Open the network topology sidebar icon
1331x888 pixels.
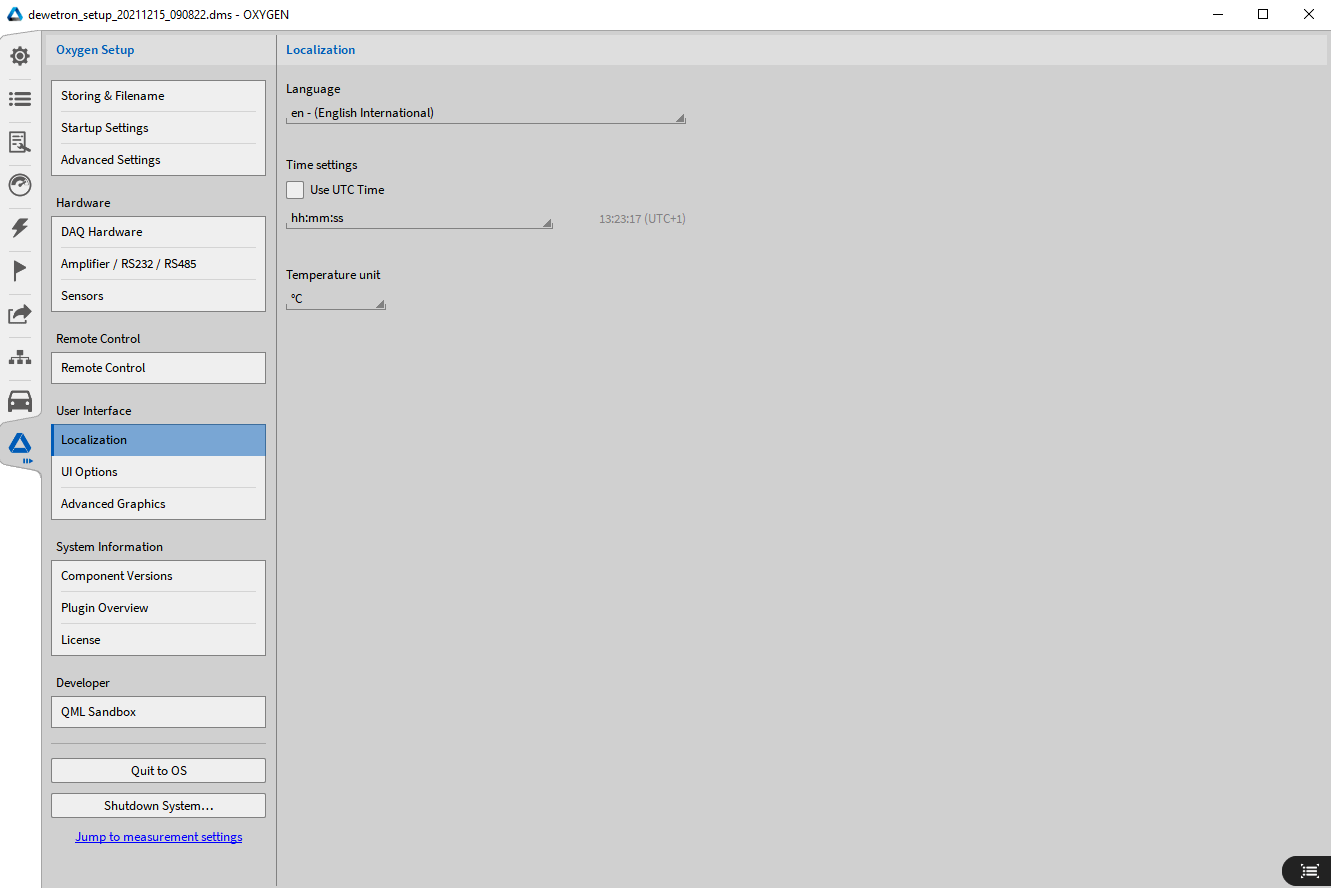click(20, 357)
